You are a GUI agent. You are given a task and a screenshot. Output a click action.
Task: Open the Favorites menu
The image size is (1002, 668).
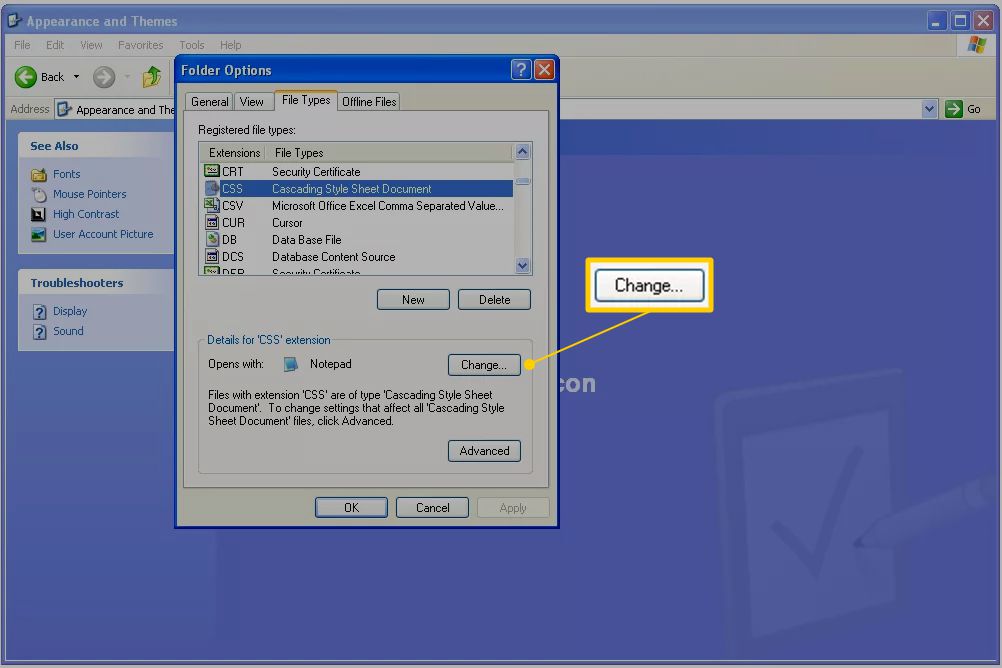coord(141,45)
